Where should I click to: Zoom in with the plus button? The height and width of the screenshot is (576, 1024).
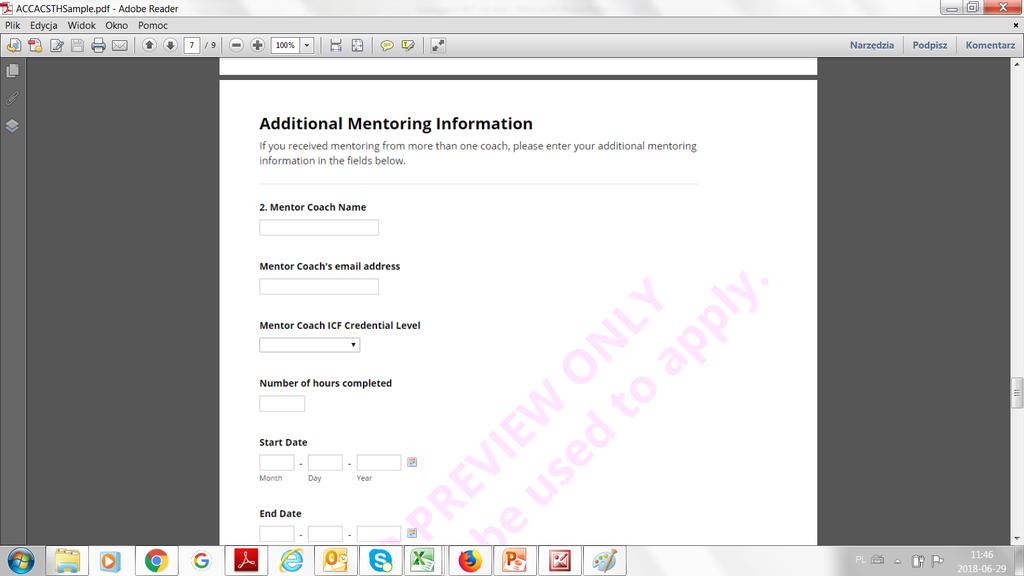pos(257,45)
